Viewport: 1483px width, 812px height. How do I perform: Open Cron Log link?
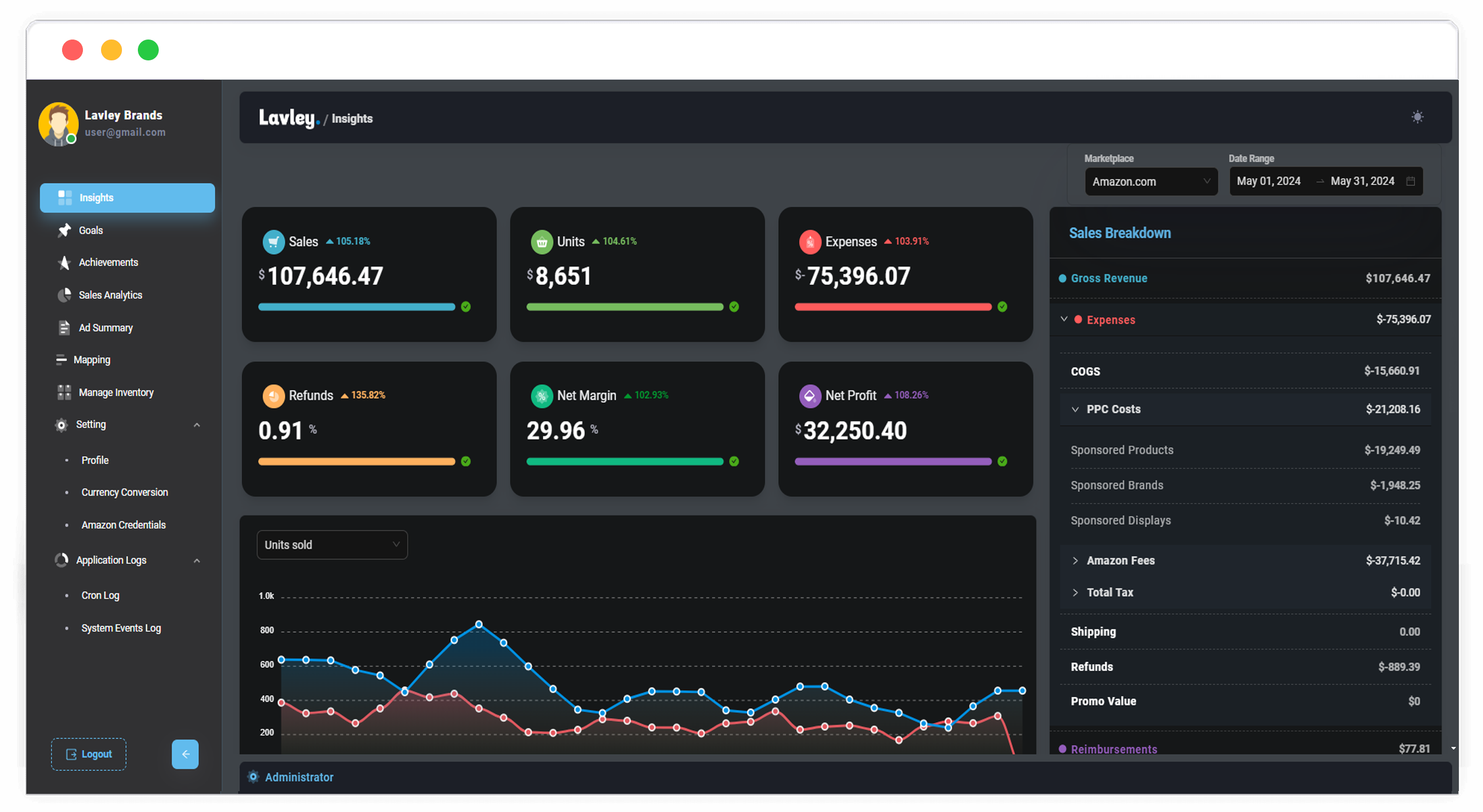(100, 596)
